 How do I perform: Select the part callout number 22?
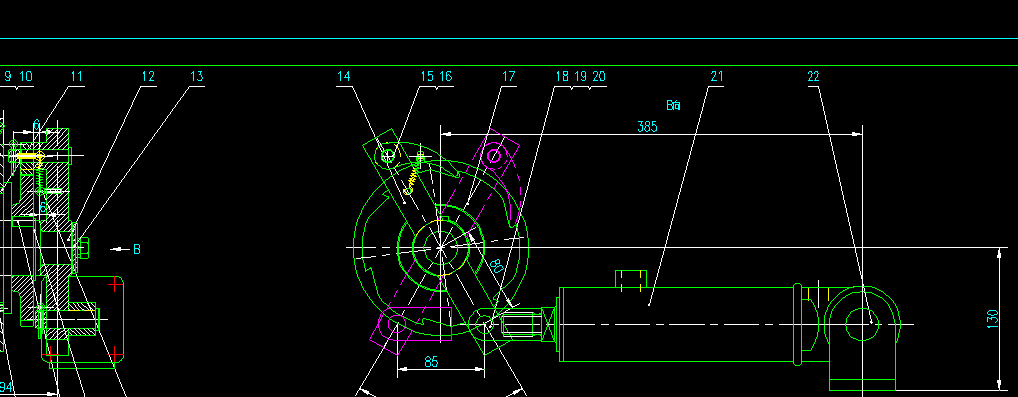coord(813,77)
